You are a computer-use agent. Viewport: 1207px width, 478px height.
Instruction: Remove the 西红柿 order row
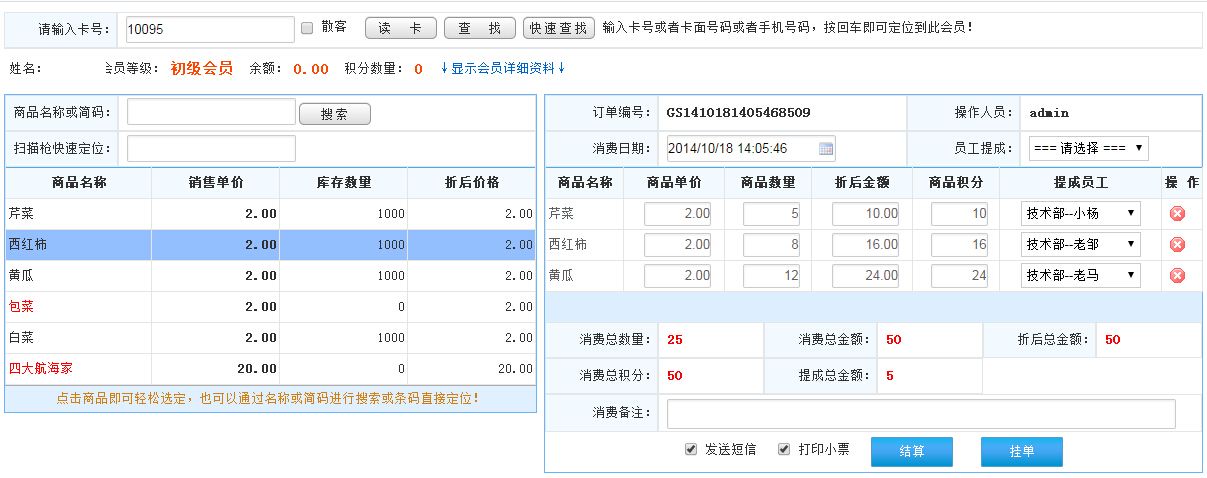[1177, 244]
